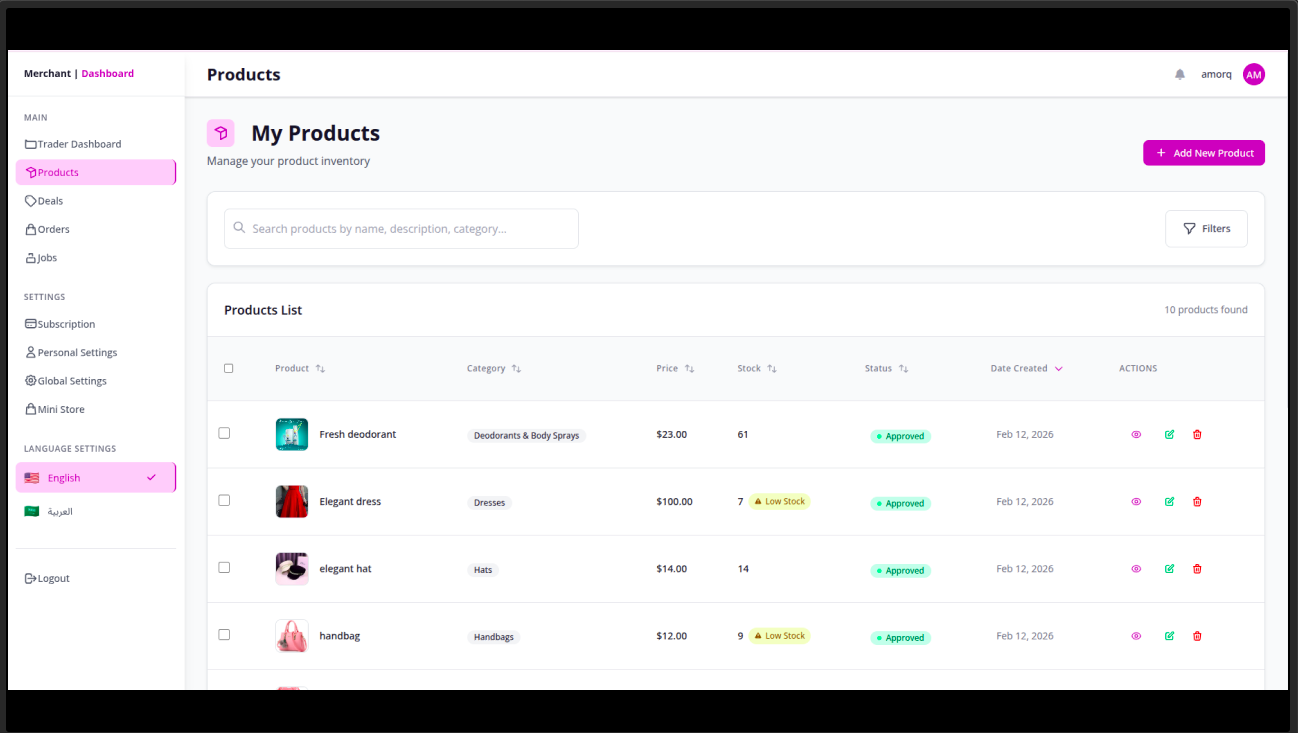Click Deodorants & Body Sprays category tag
The width and height of the screenshot is (1298, 733).
[x=526, y=436]
